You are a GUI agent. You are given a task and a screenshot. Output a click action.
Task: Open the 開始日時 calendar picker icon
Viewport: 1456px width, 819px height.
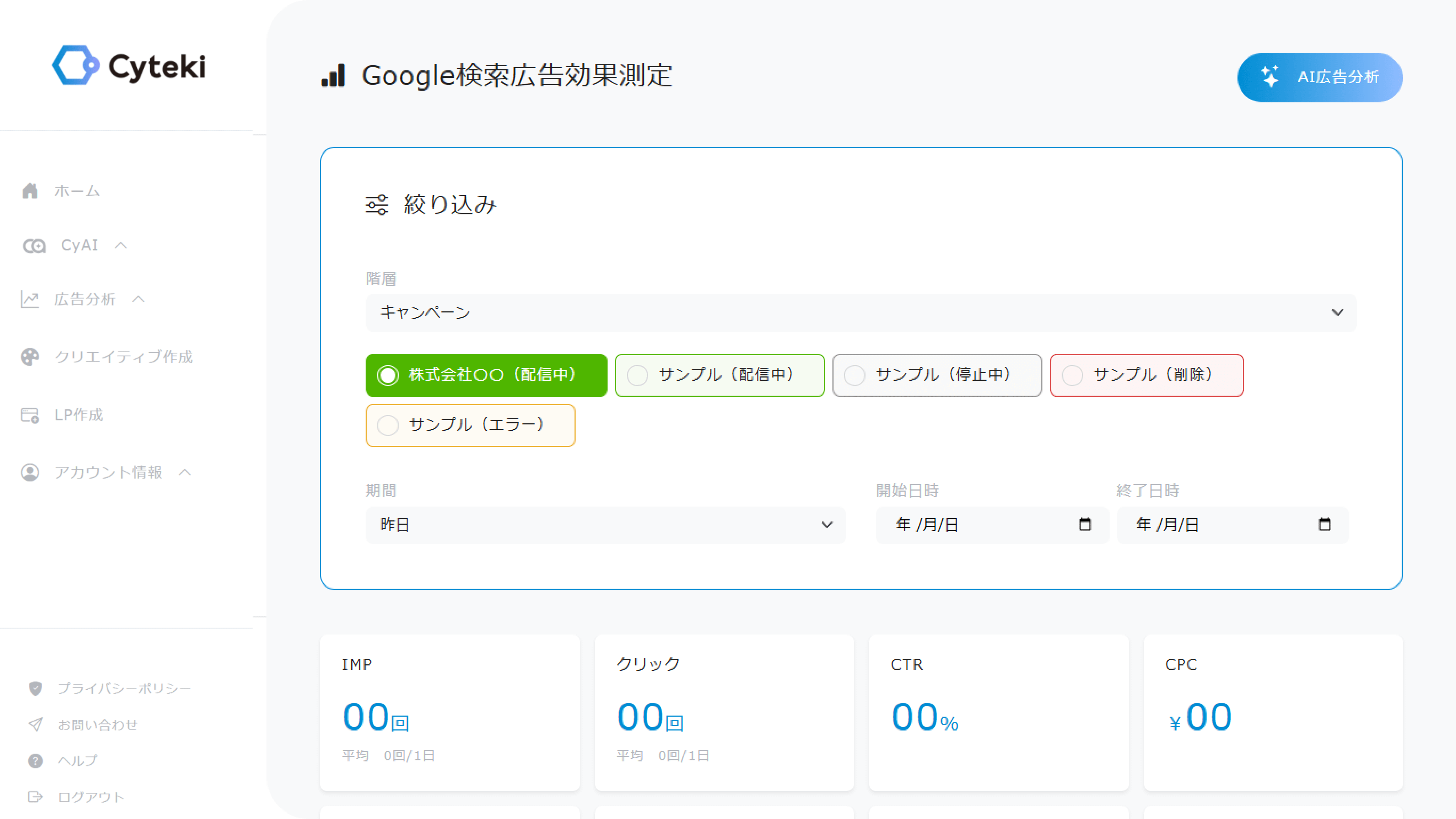(x=1085, y=524)
